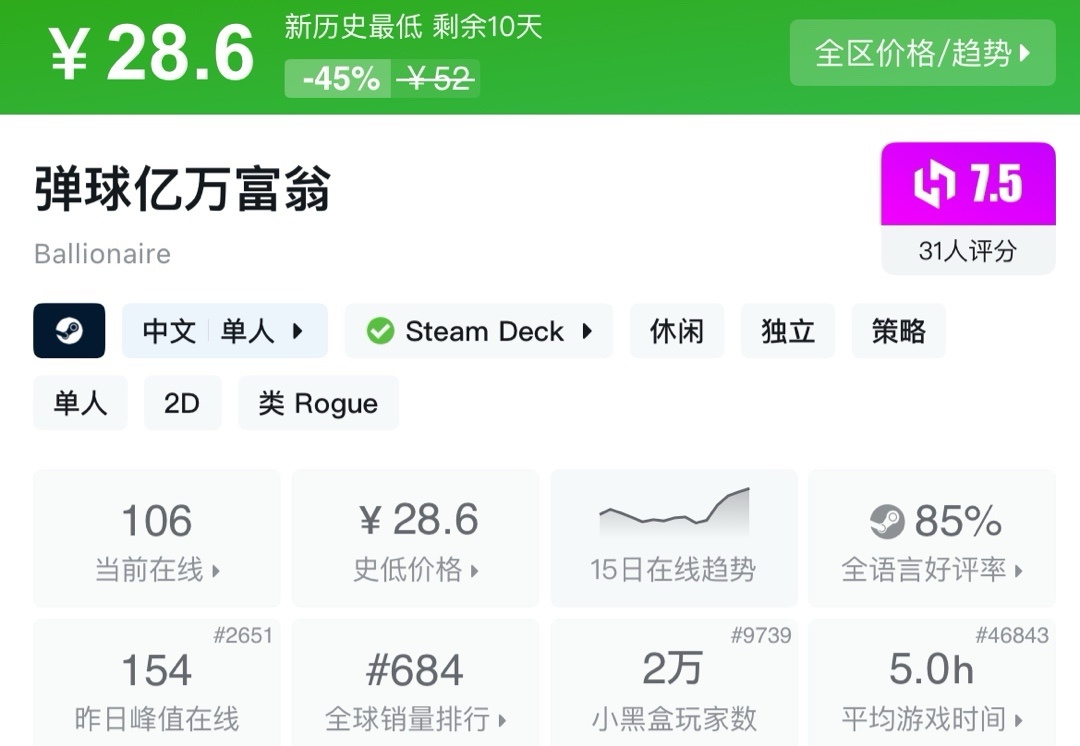Select the 类 Rogue tag
This screenshot has height=746, width=1080.
[318, 403]
